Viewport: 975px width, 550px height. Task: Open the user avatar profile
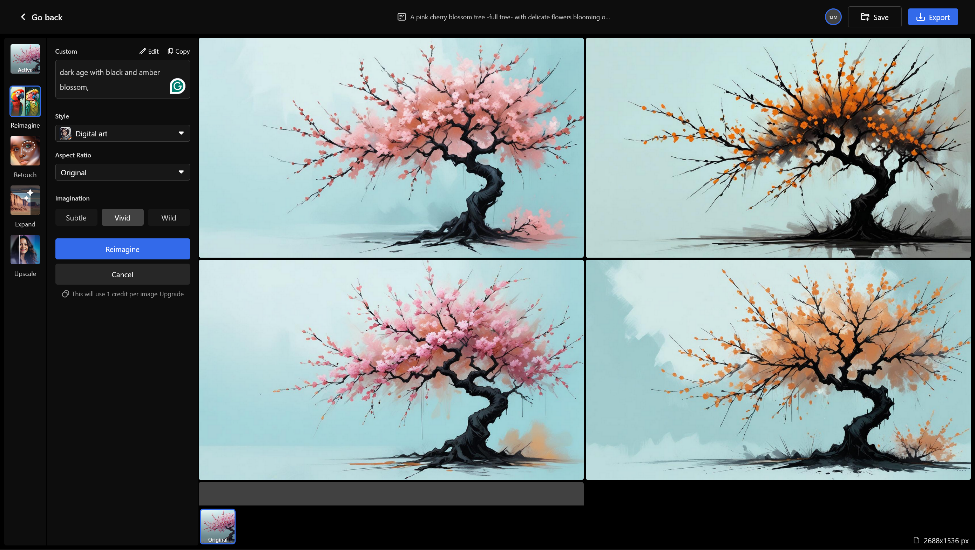tap(833, 17)
